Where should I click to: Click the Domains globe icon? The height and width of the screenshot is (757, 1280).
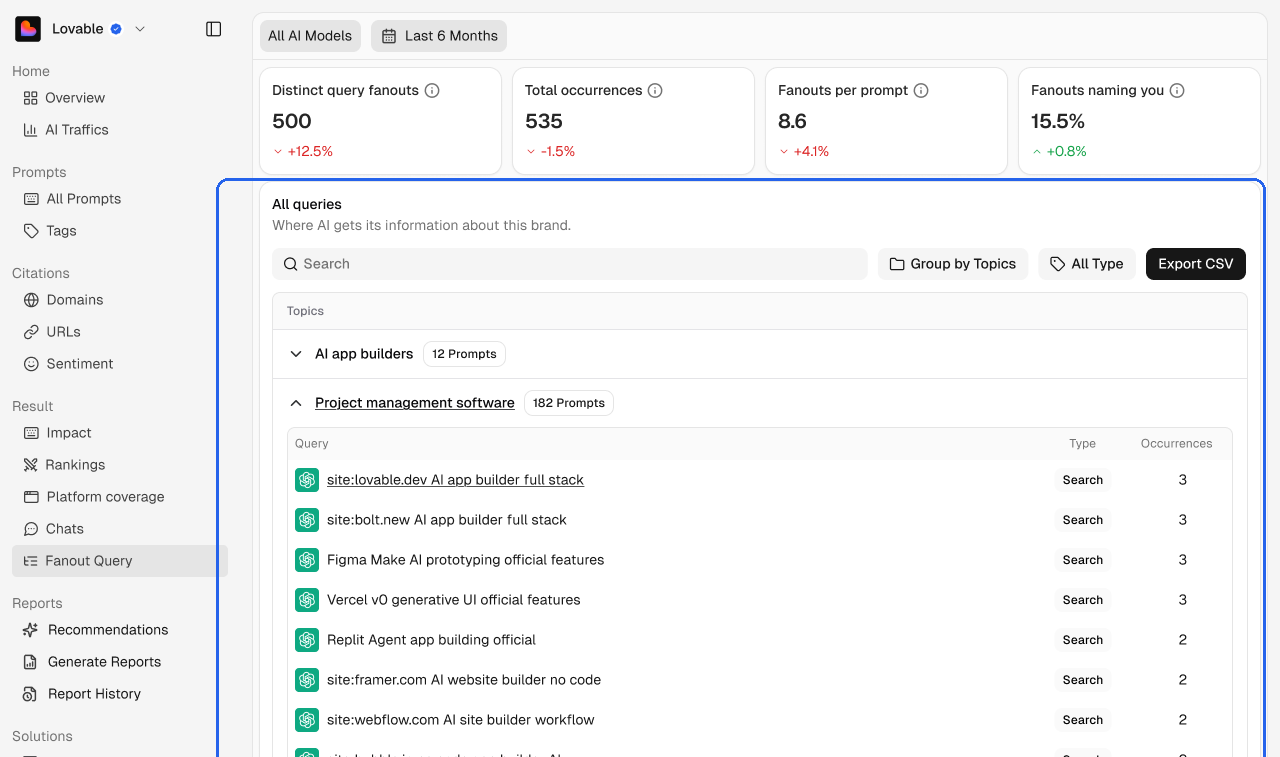(x=31, y=300)
